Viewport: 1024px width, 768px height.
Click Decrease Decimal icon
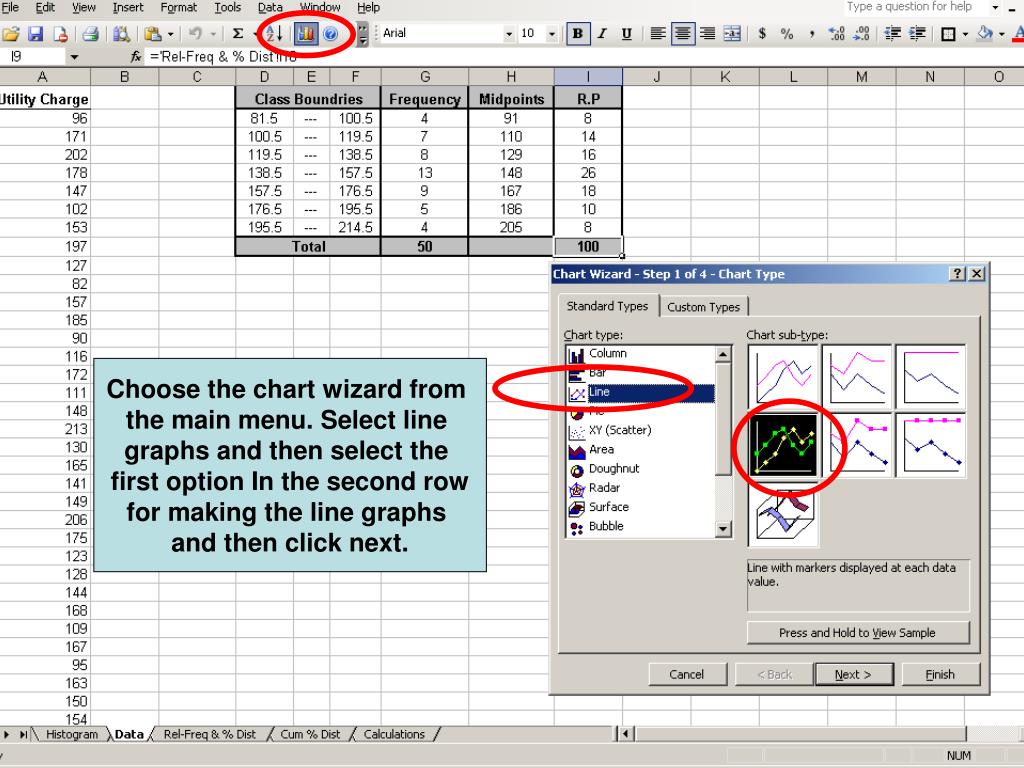coord(861,33)
